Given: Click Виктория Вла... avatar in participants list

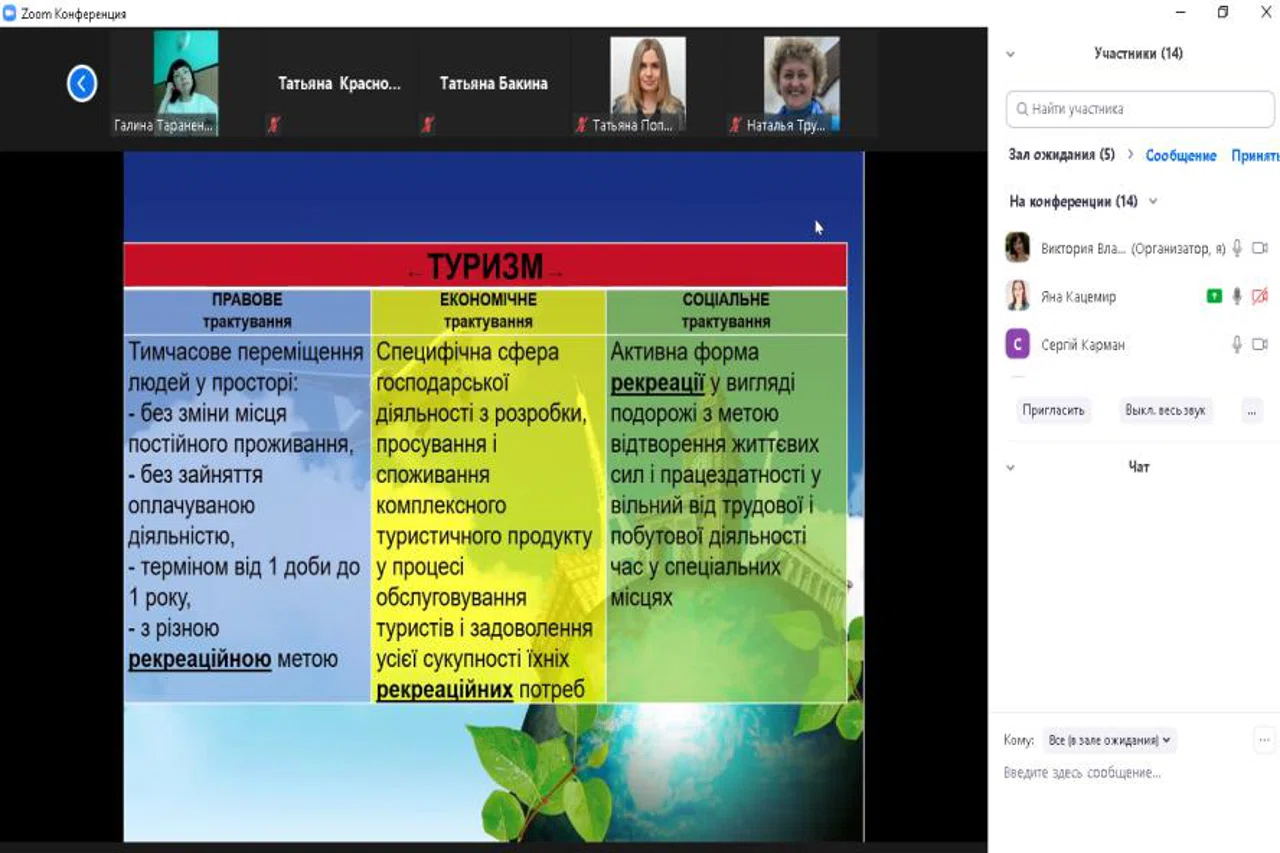Looking at the screenshot, I should click(1017, 247).
